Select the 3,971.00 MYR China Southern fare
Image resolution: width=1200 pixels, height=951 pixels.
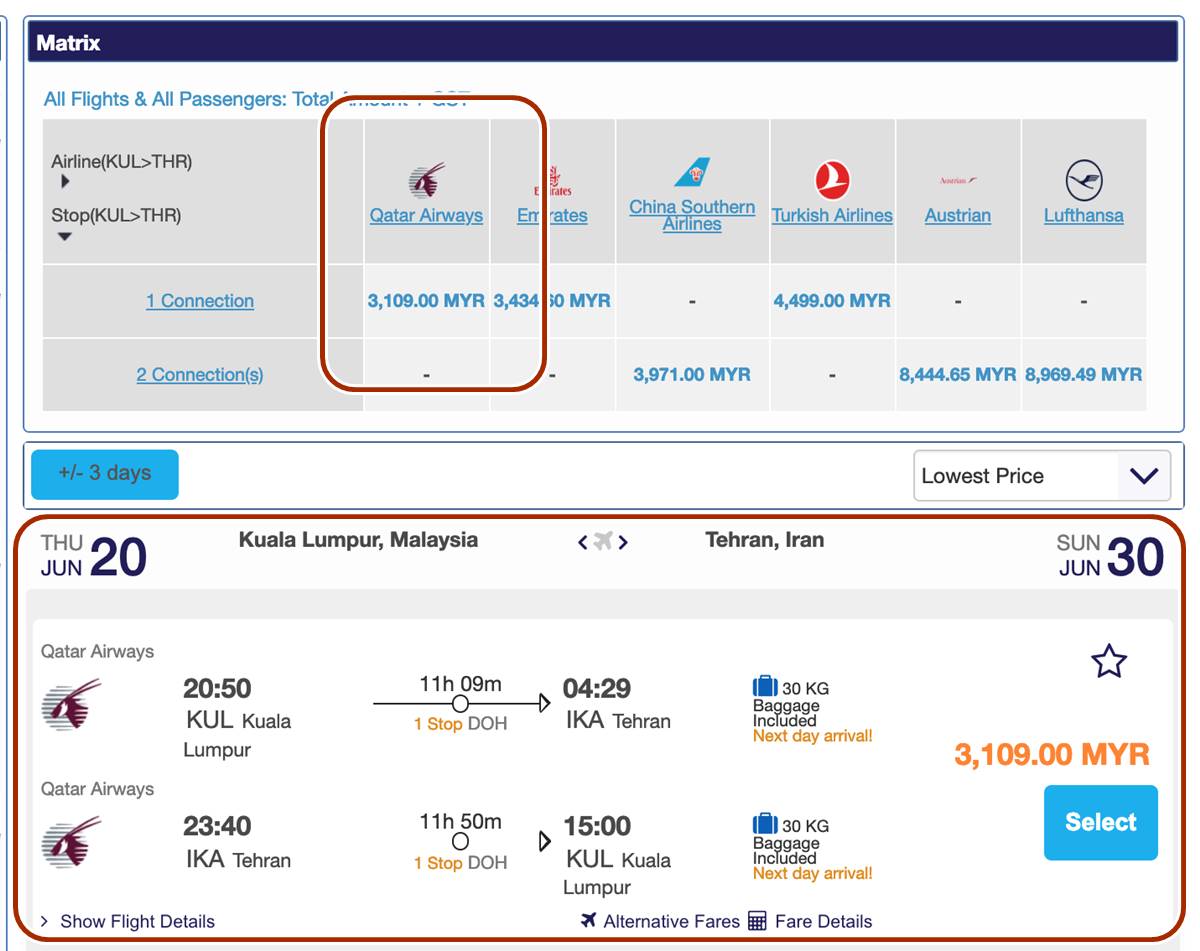pyautogui.click(x=692, y=375)
